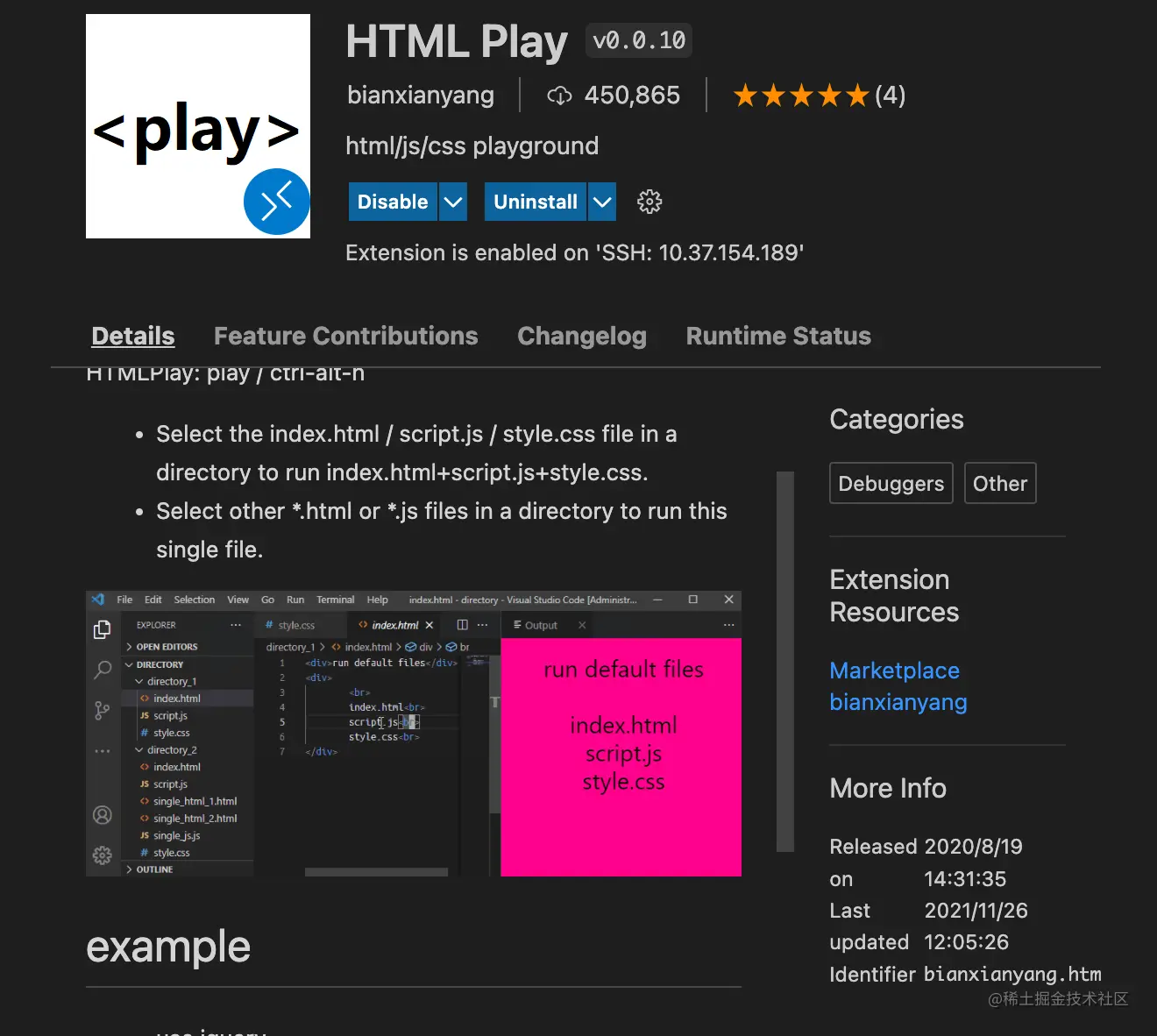Click the Selection menu in demo screenshot
1157x1036 pixels.
(x=195, y=600)
